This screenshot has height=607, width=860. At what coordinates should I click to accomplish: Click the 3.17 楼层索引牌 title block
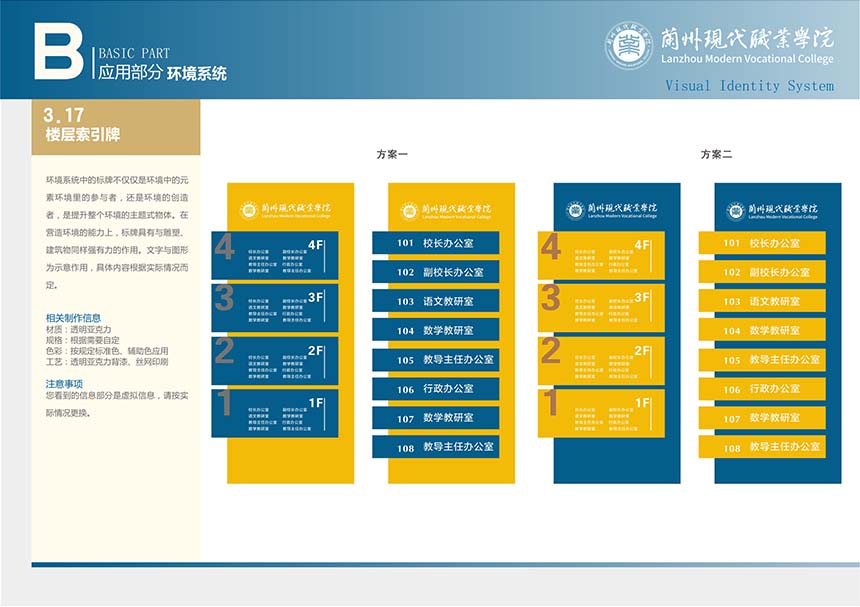click(100, 126)
